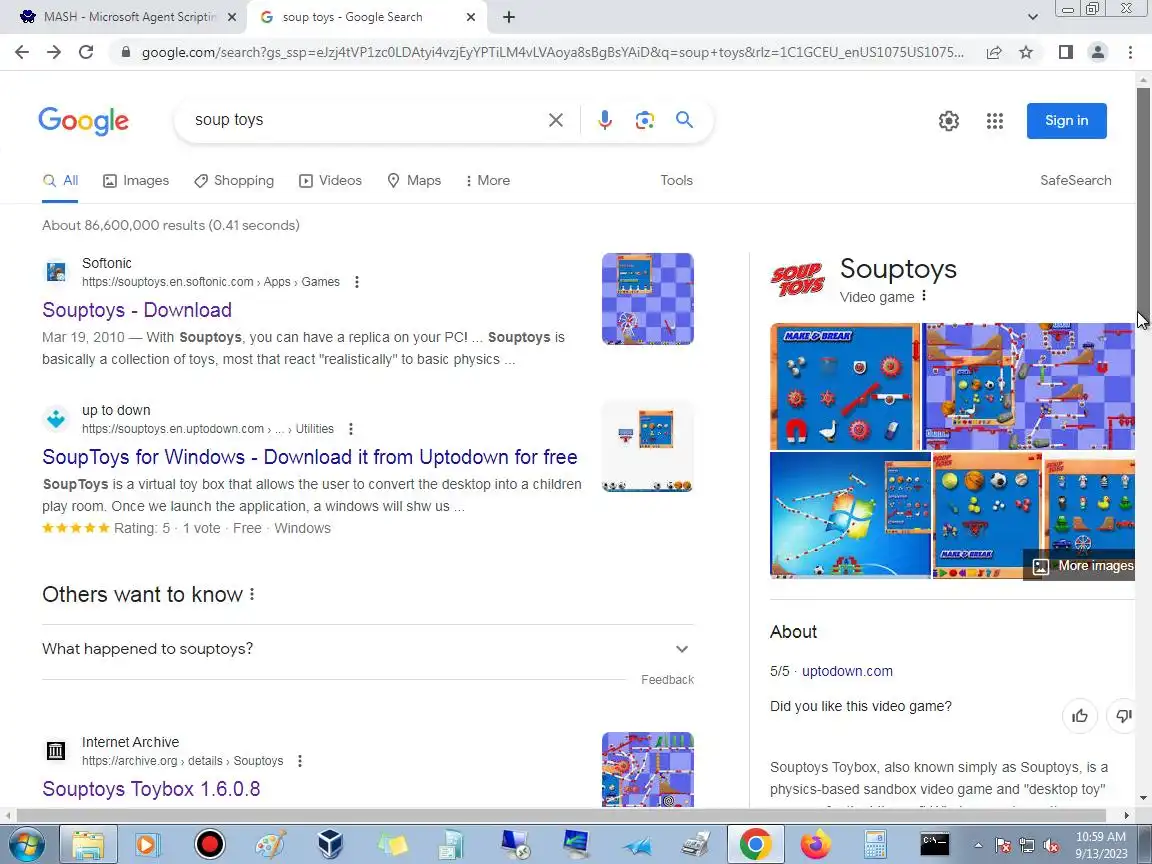Click the browser address bar URL

(552, 52)
